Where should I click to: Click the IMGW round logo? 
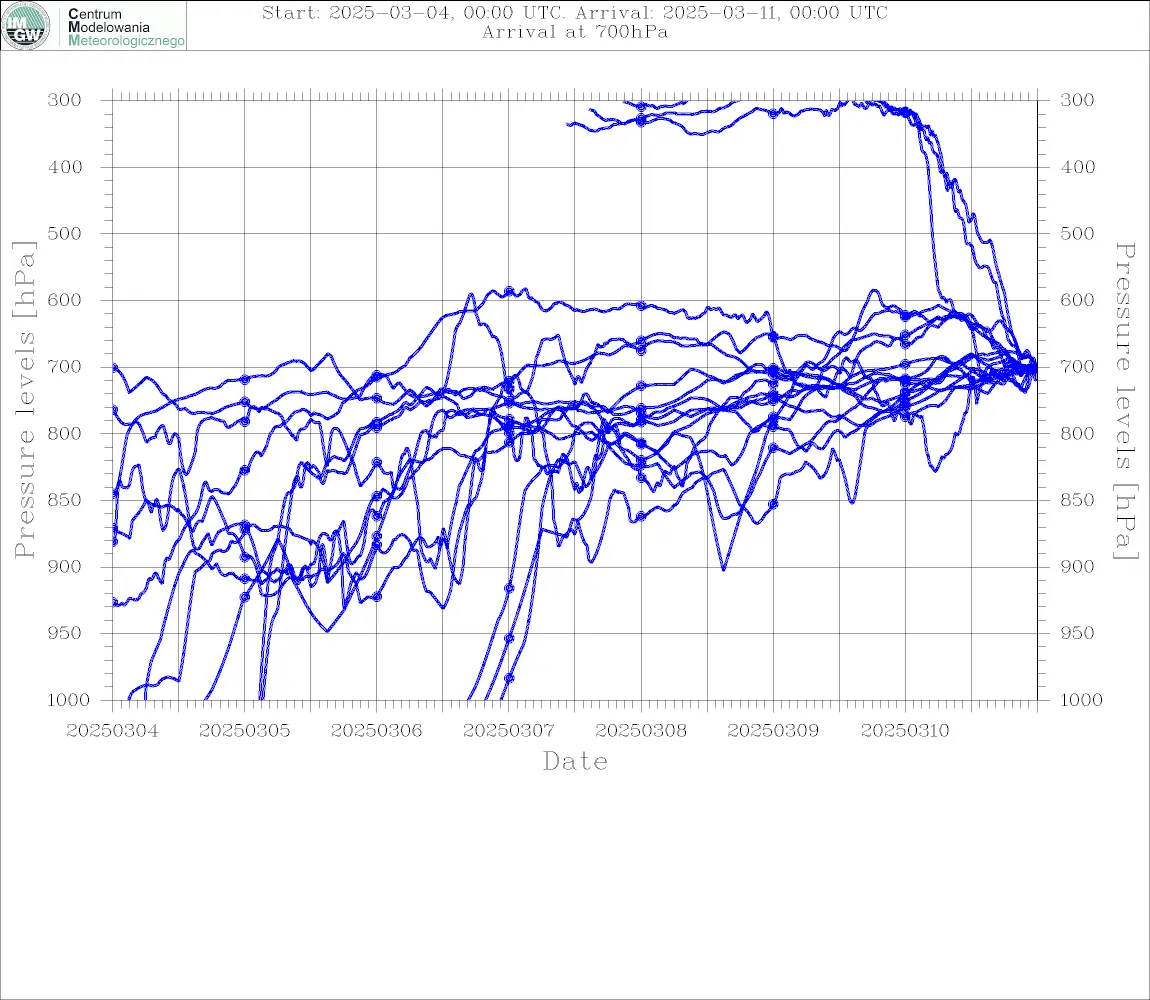pos(26,26)
